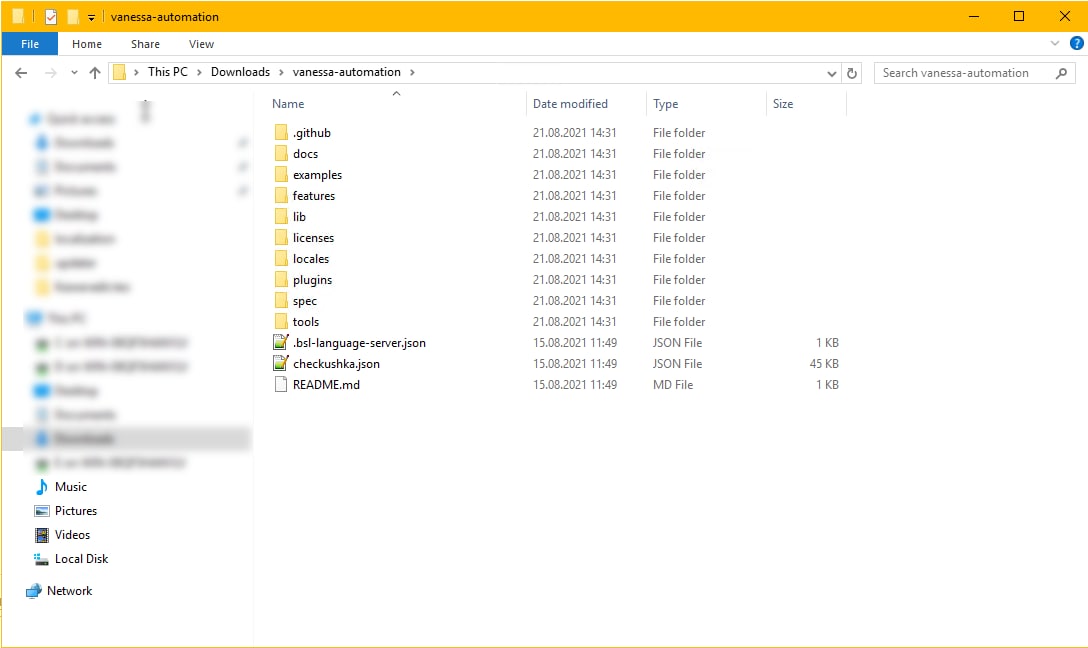
Task: Click This PC in the address breadcrumb
Action: tap(167, 72)
